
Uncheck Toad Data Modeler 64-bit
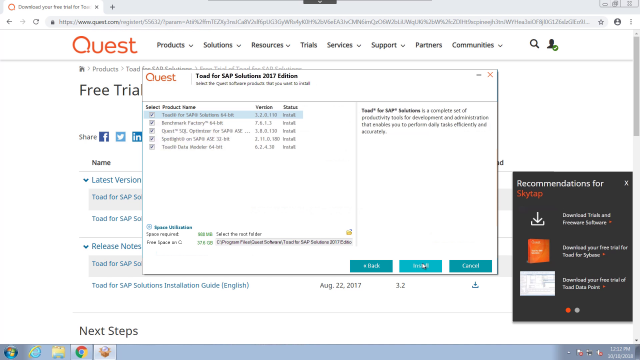point(152,147)
